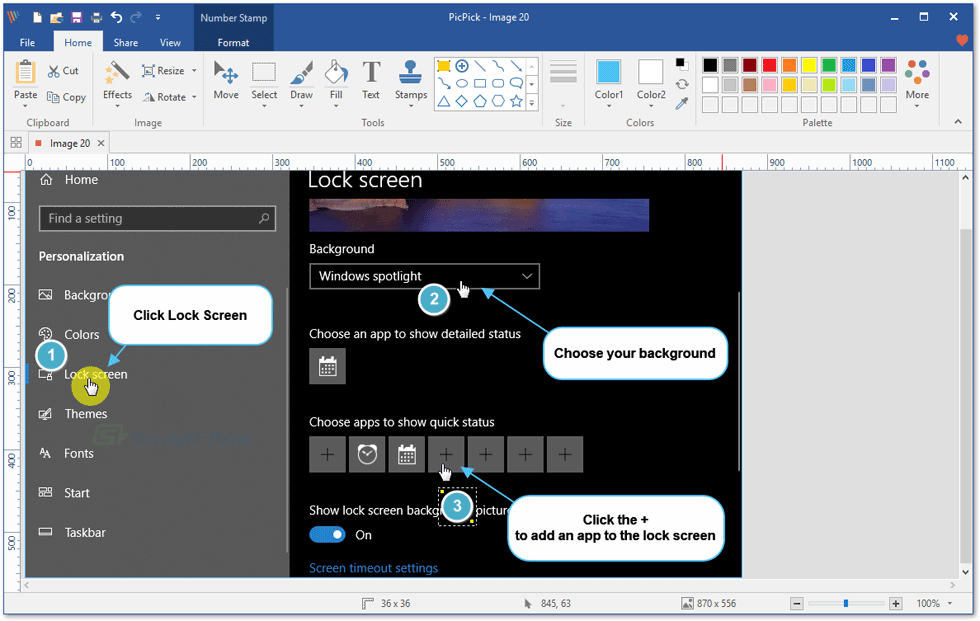
Task: Save the image from quick access toolbar
Action: (x=76, y=17)
